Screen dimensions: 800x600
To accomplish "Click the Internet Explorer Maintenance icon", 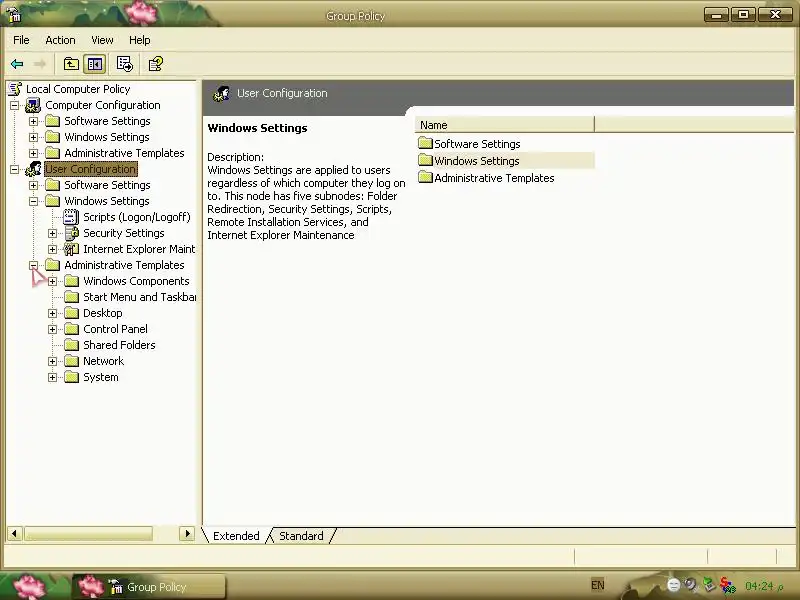I will [x=71, y=249].
